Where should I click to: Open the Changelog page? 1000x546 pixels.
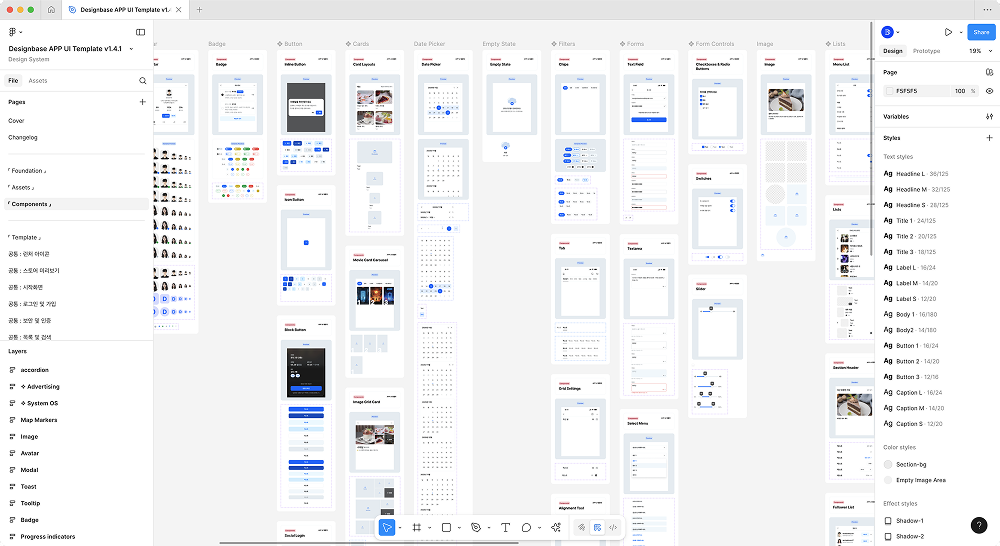(23, 137)
